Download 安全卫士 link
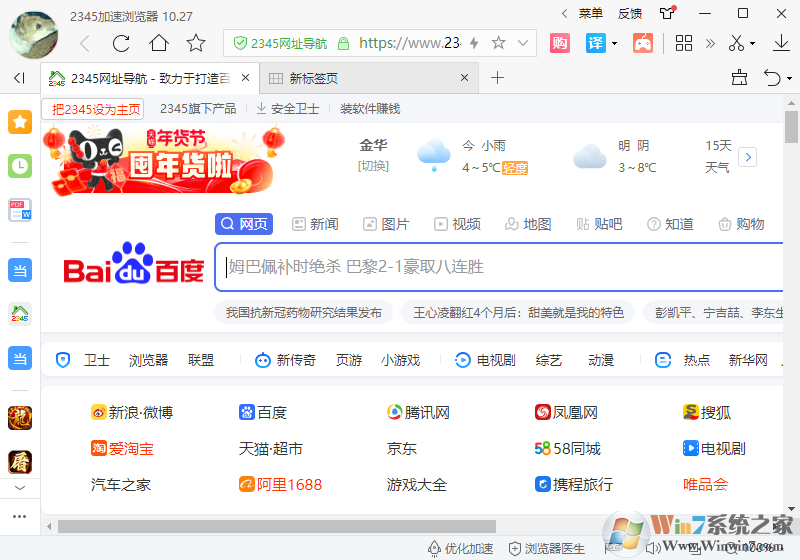This screenshot has height=560, width=800. (x=288, y=109)
